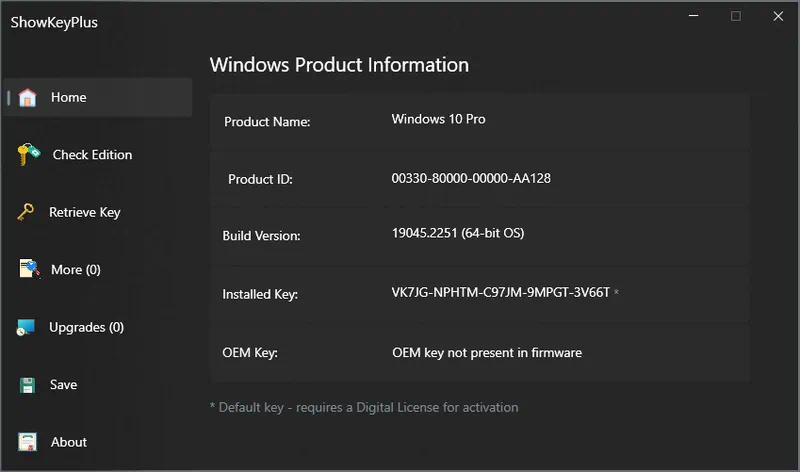Click the golden Retrieve Key icon
800x472 pixels.
tap(26, 212)
